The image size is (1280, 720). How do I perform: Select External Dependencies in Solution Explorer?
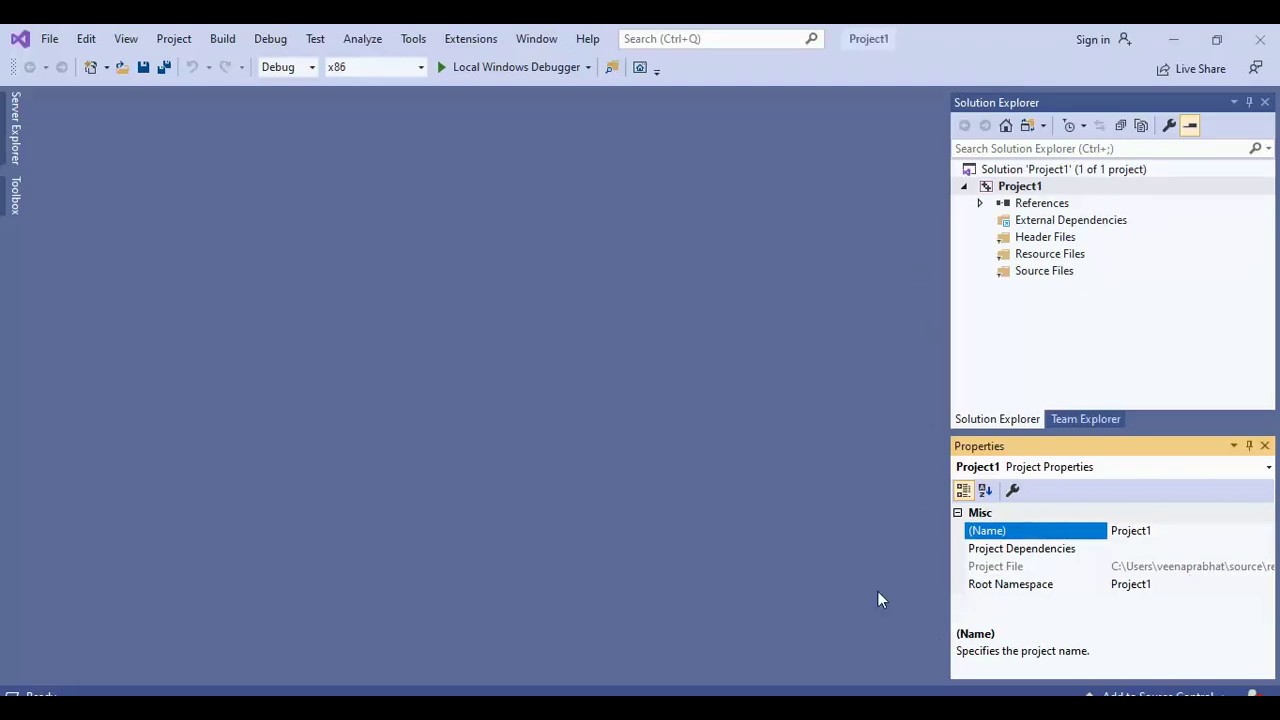click(1071, 220)
